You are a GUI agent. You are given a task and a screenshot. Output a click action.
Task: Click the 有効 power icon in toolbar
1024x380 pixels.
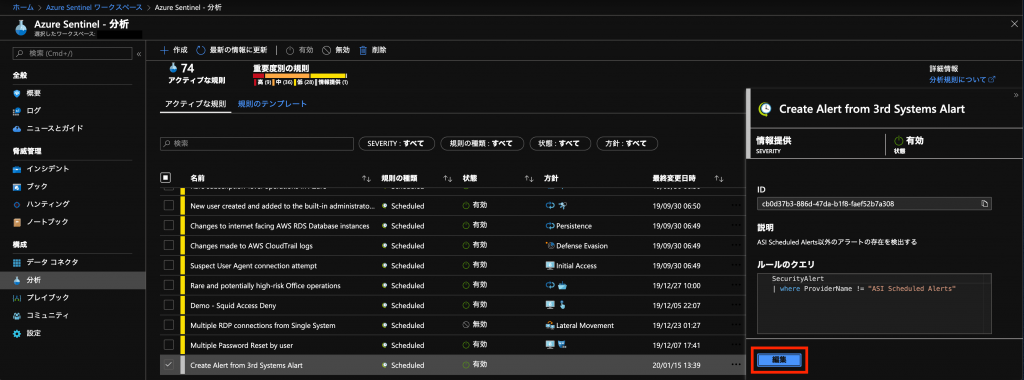[x=291, y=50]
